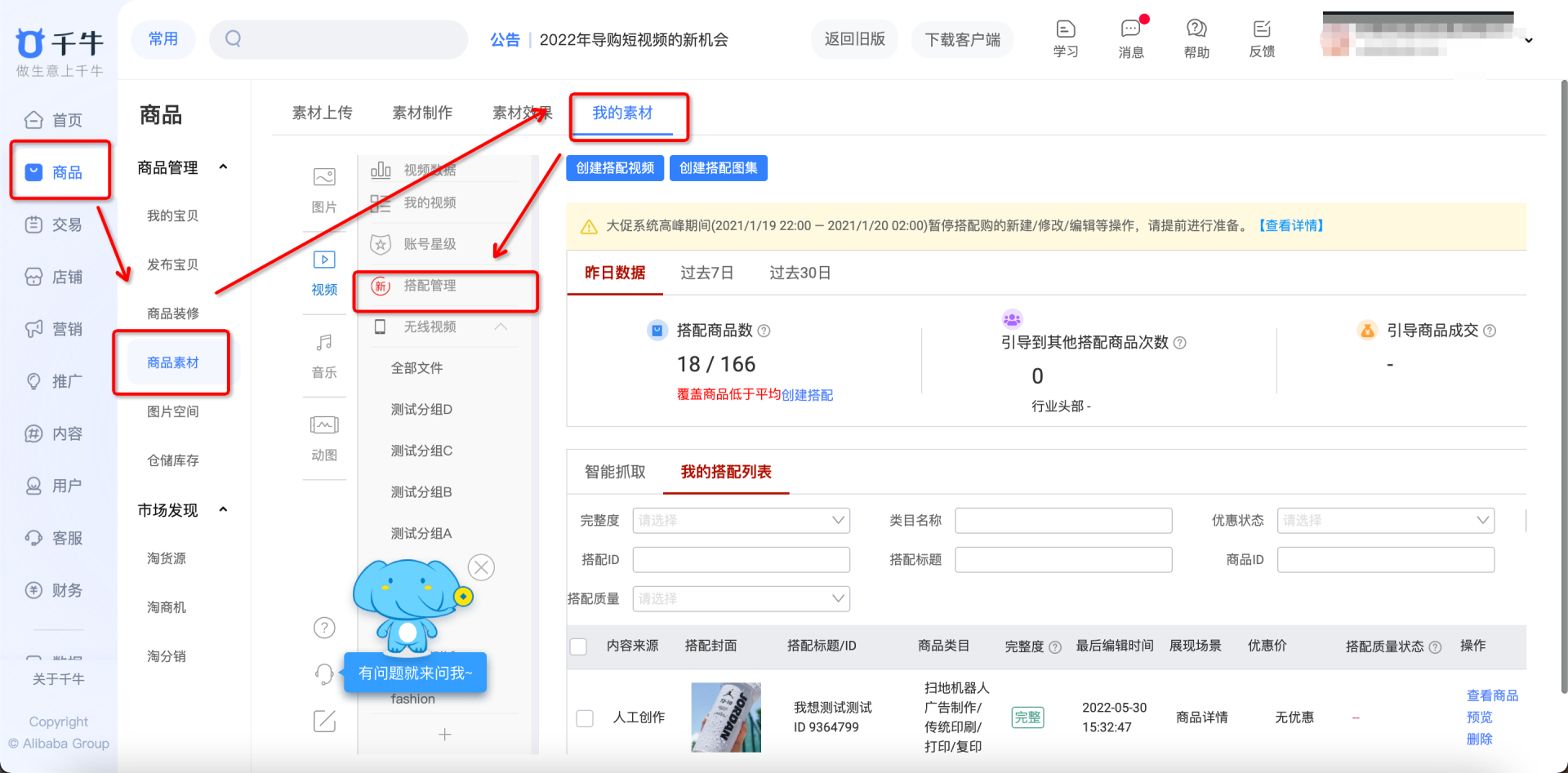Collapse the 商品管理 menu group

223,167
